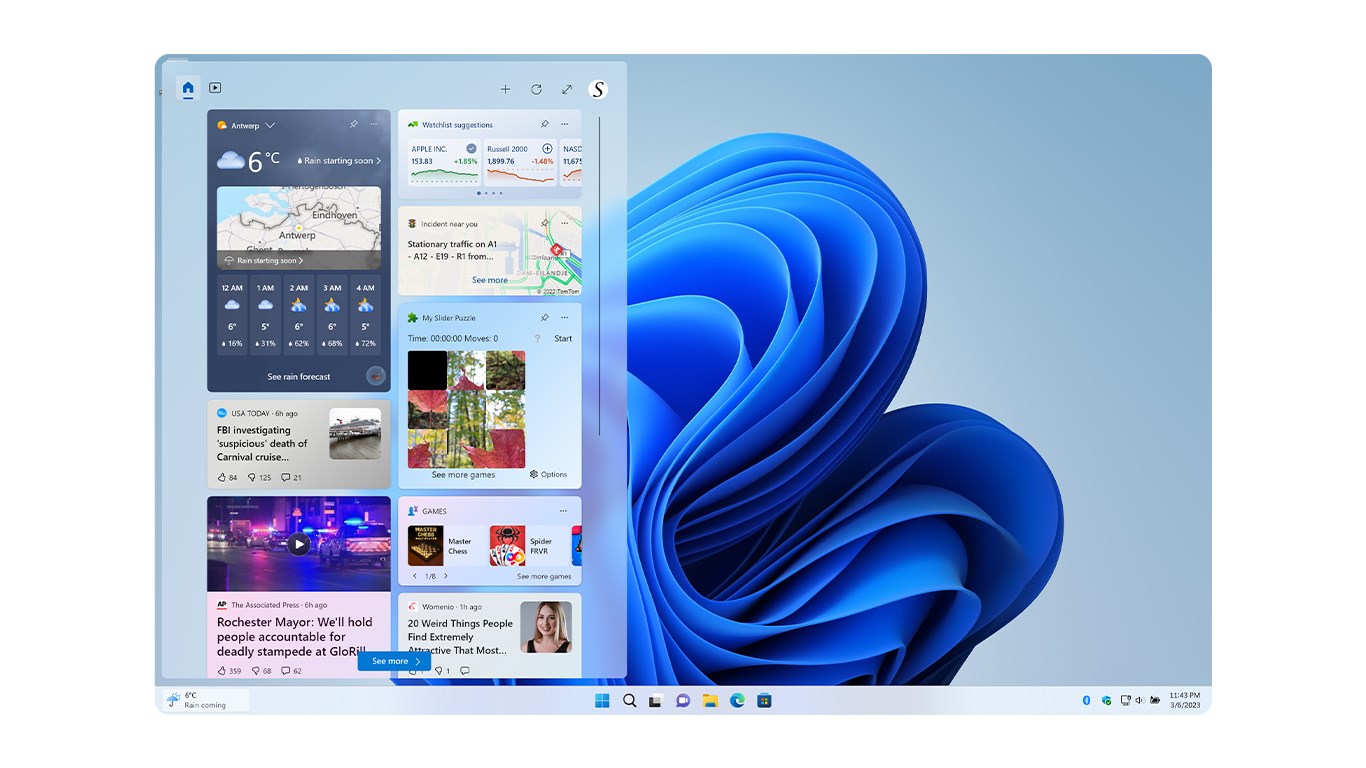1366x768 pixels.
Task: Open slider puzzle help question mark
Action: tap(537, 339)
